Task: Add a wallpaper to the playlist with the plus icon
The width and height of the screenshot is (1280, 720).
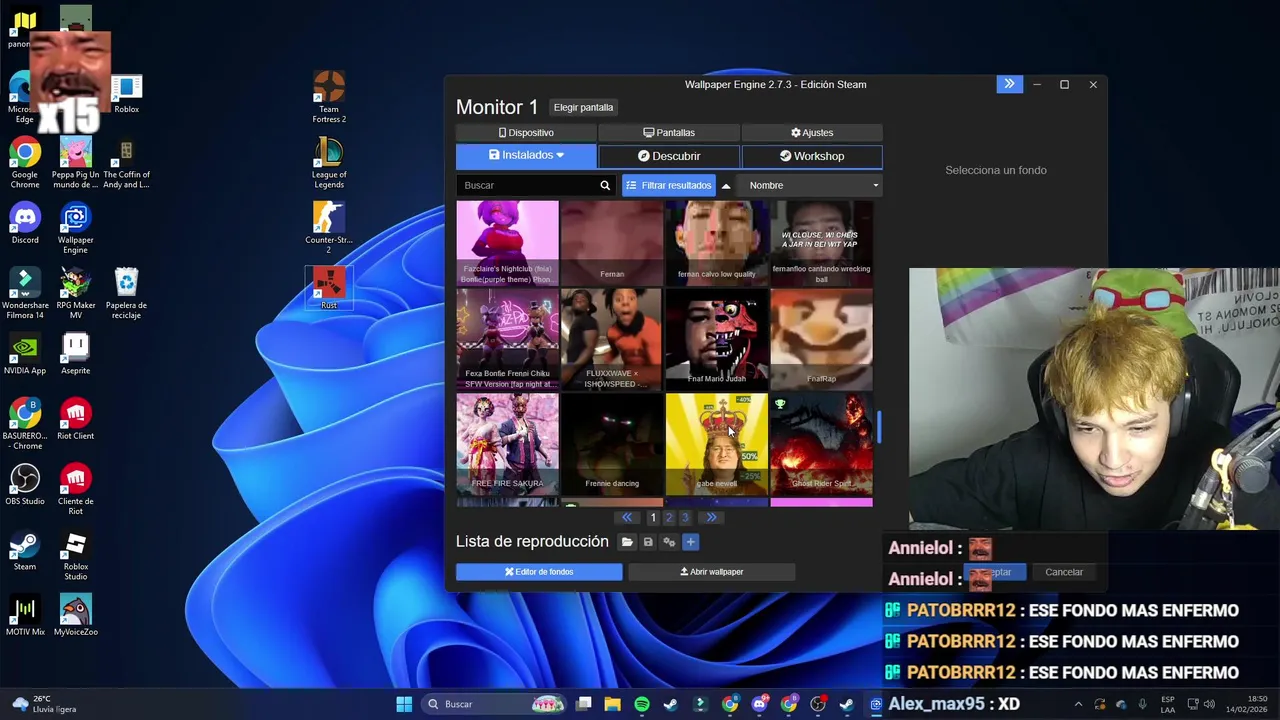Action: (x=690, y=542)
